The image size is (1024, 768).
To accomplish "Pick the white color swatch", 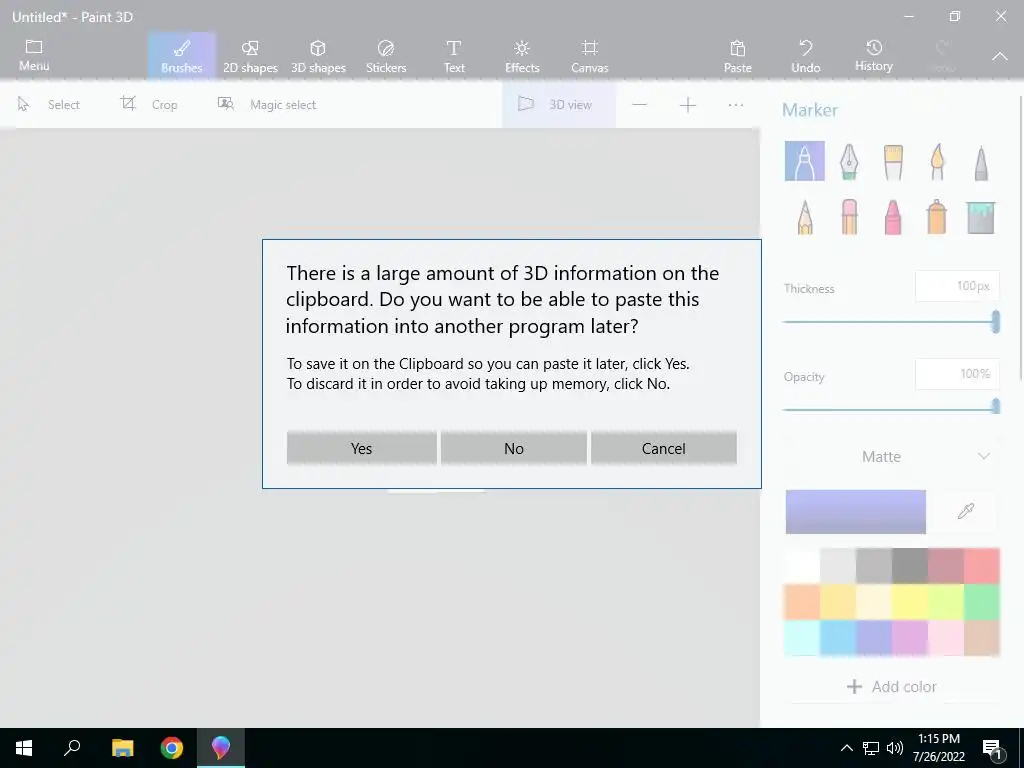I will pyautogui.click(x=802, y=566).
